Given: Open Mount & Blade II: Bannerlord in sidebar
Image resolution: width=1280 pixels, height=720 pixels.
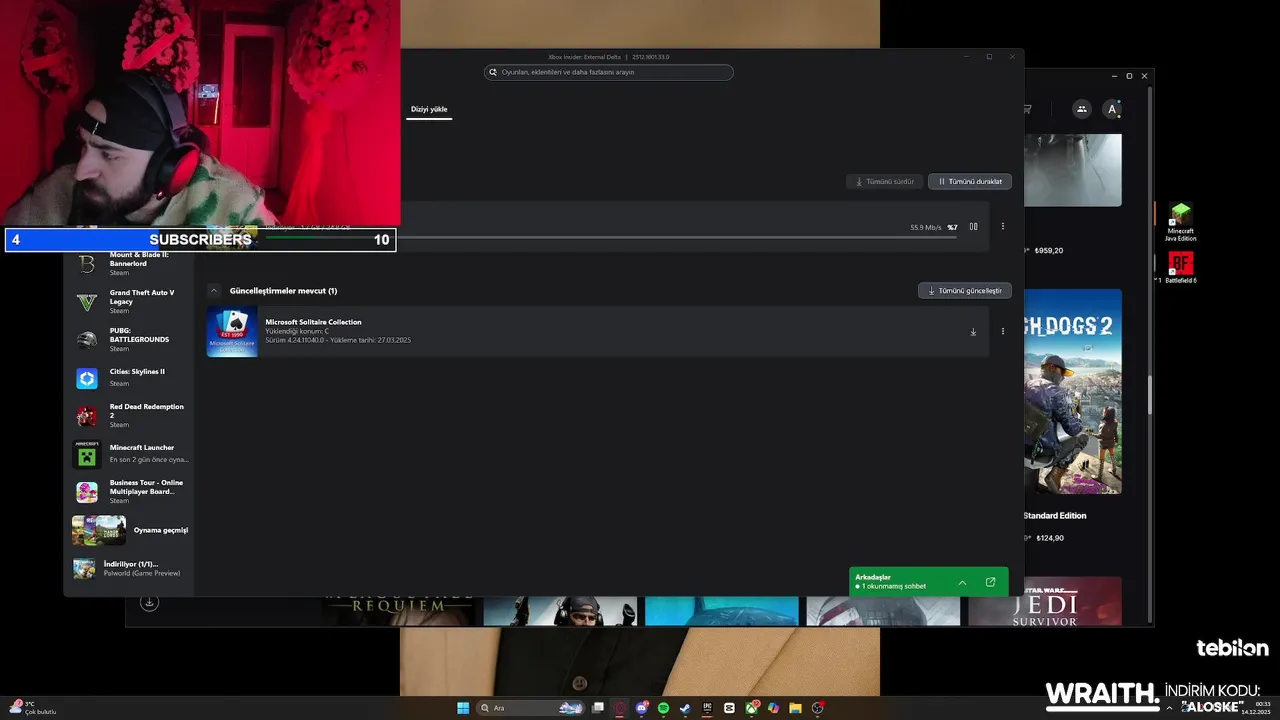Looking at the screenshot, I should [132, 263].
